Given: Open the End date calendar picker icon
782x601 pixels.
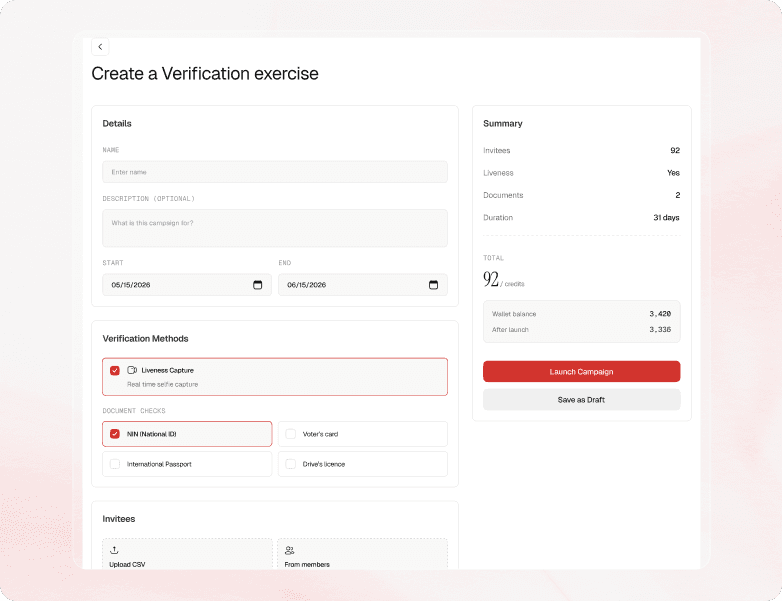Looking at the screenshot, I should point(433,285).
